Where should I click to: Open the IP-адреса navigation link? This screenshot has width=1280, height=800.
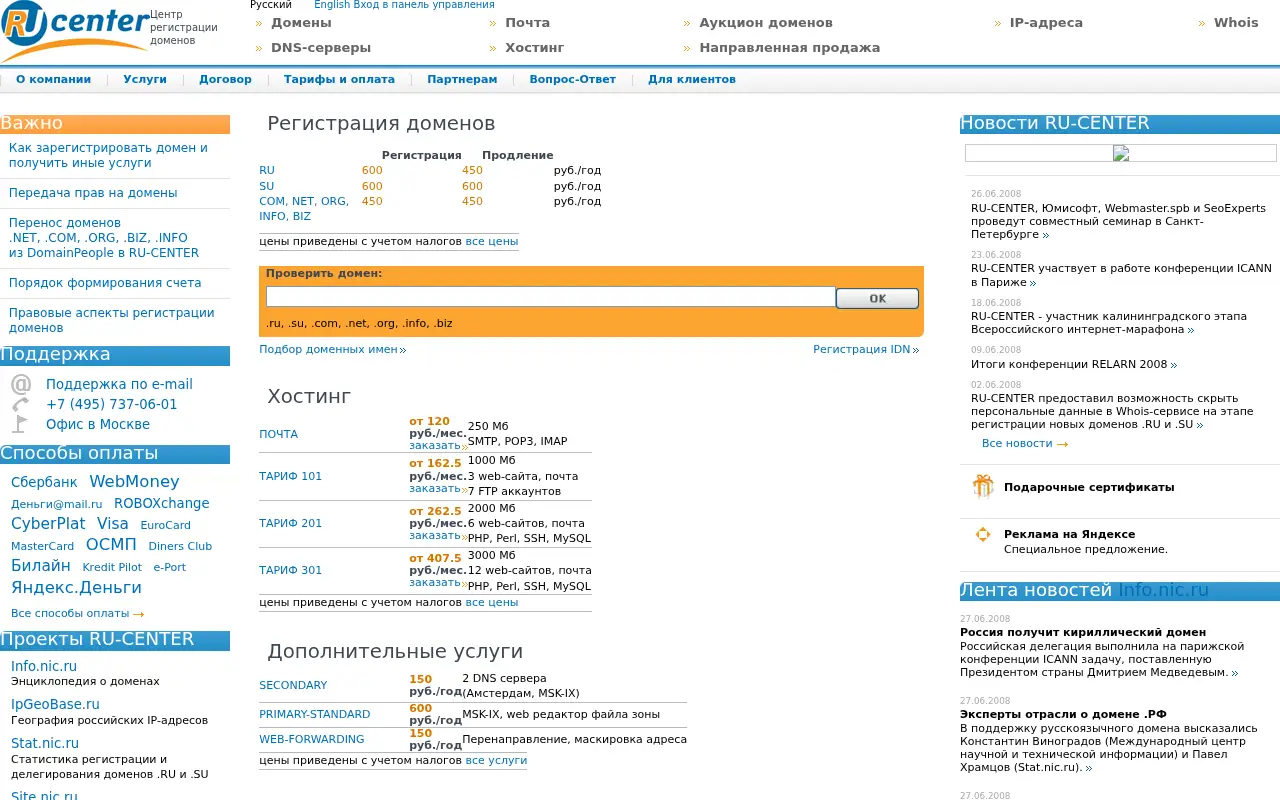coord(1046,22)
